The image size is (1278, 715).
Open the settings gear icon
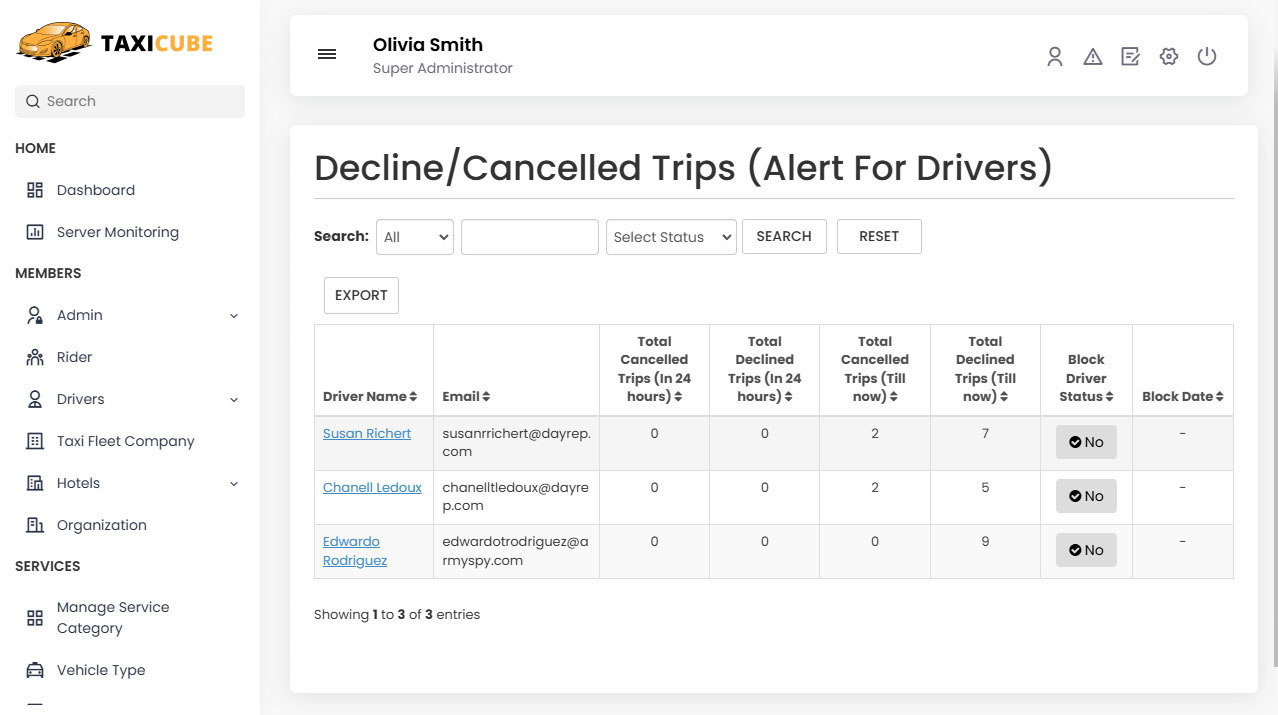tap(1168, 57)
